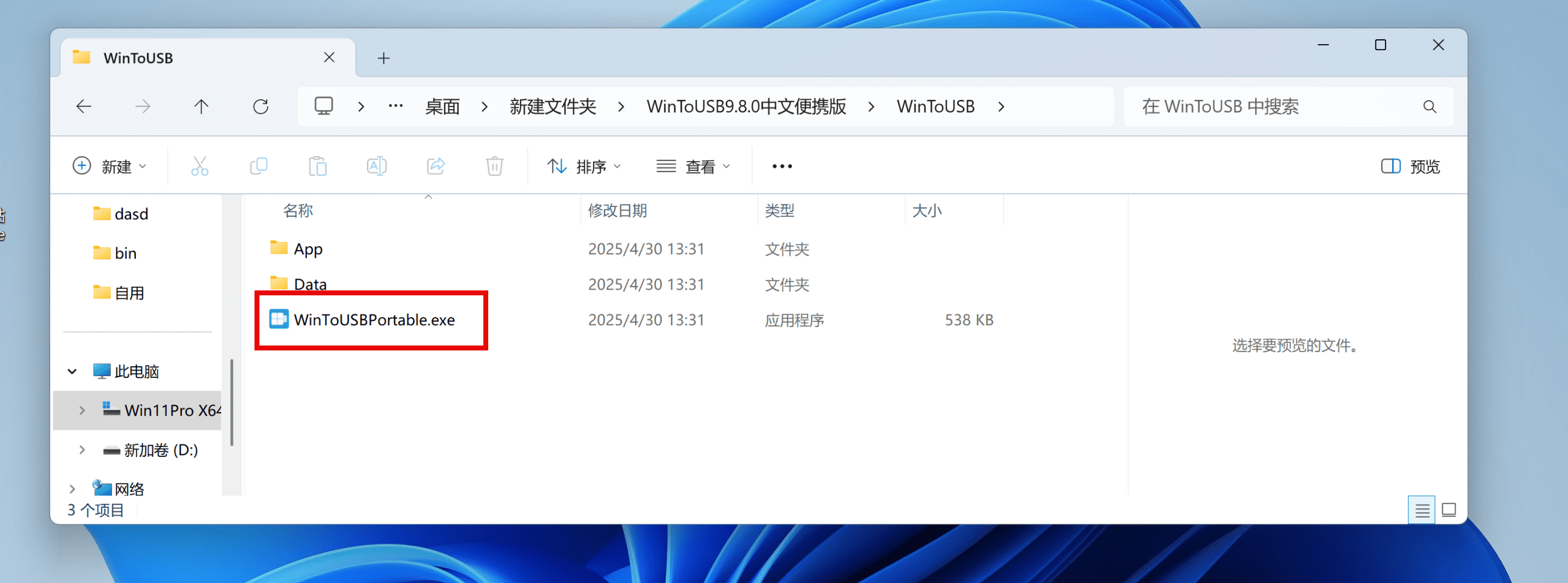1568x583 pixels.
Task: Sort by the 大小 column header
Action: pyautogui.click(x=927, y=211)
